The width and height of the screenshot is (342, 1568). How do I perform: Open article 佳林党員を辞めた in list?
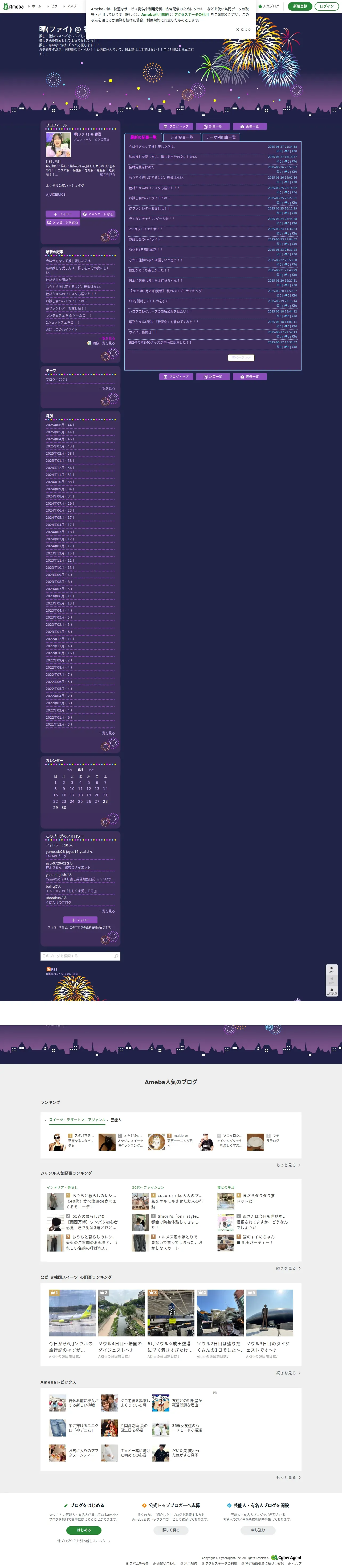(x=141, y=167)
